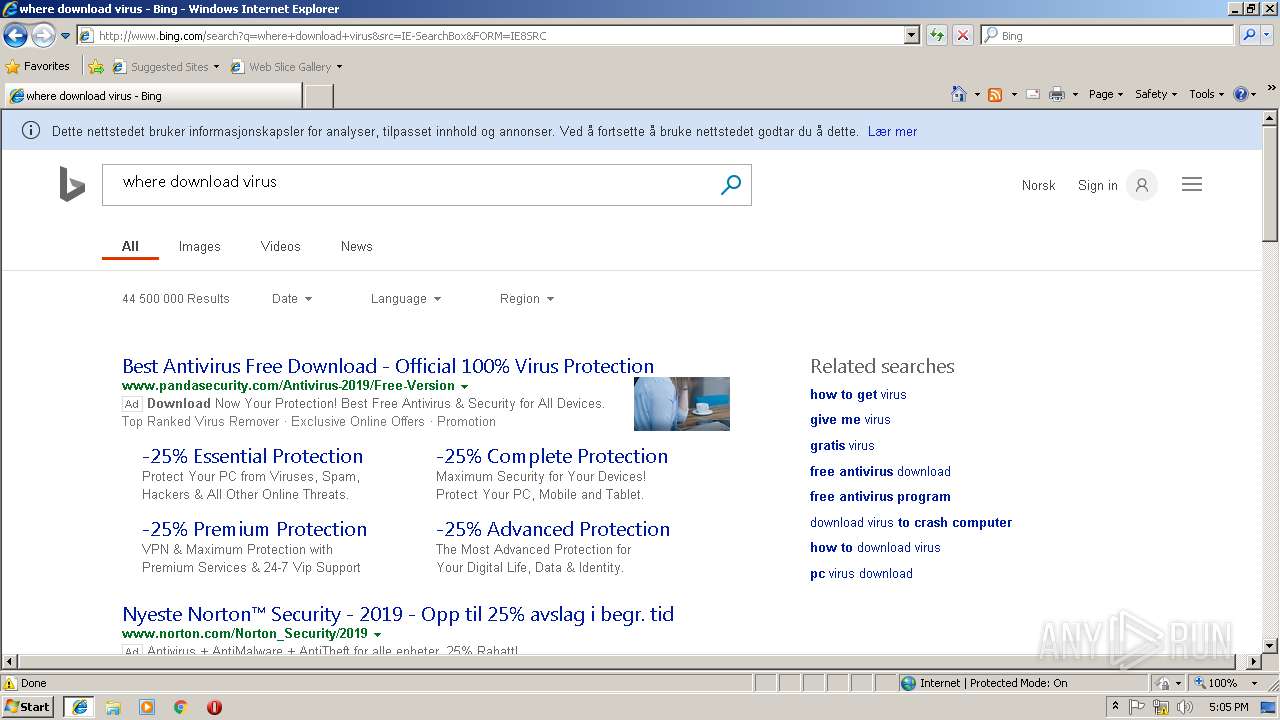Expand the address bar history dropdown

point(912,35)
